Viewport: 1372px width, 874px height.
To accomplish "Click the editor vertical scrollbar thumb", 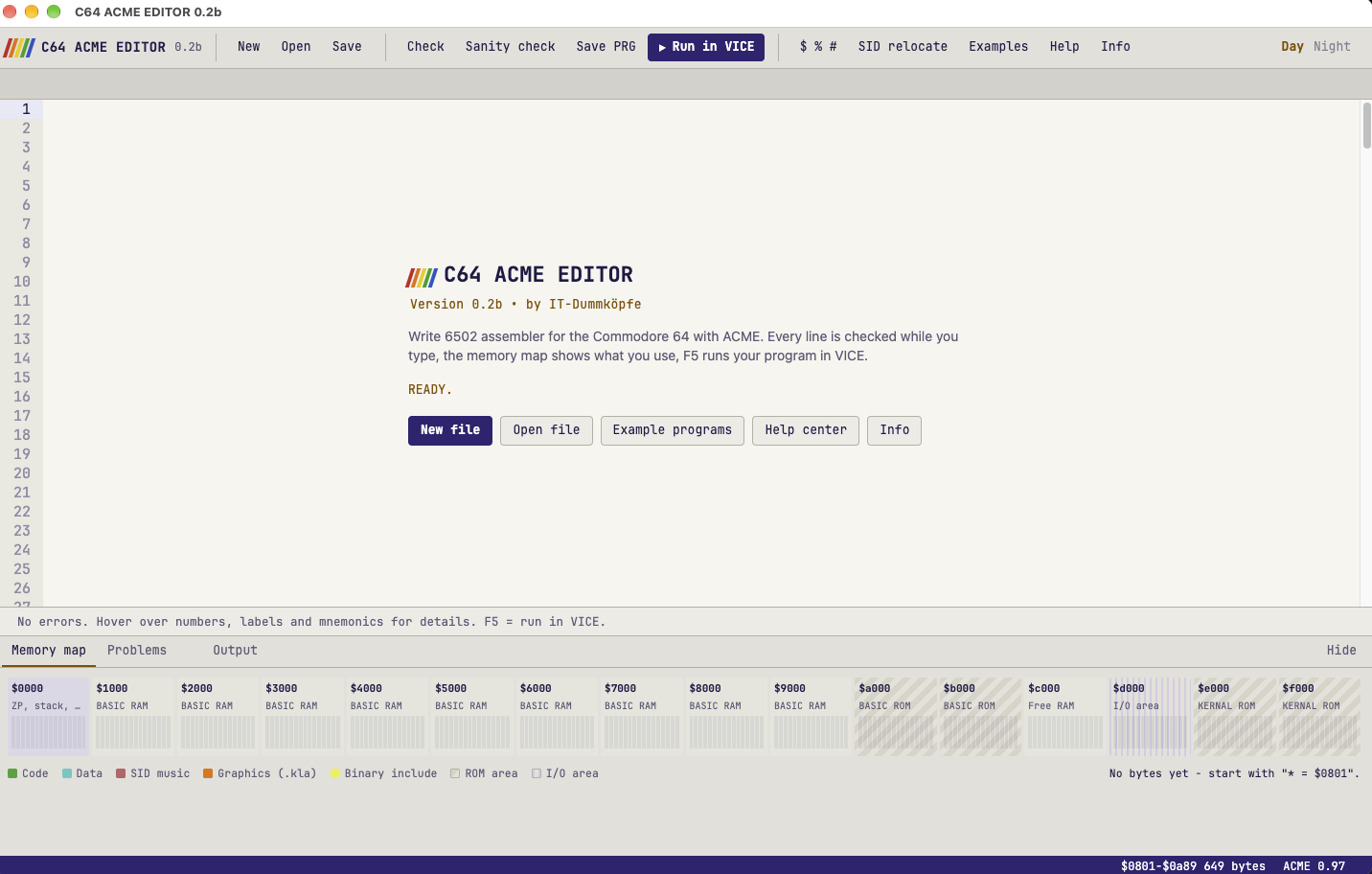I will [1367, 126].
